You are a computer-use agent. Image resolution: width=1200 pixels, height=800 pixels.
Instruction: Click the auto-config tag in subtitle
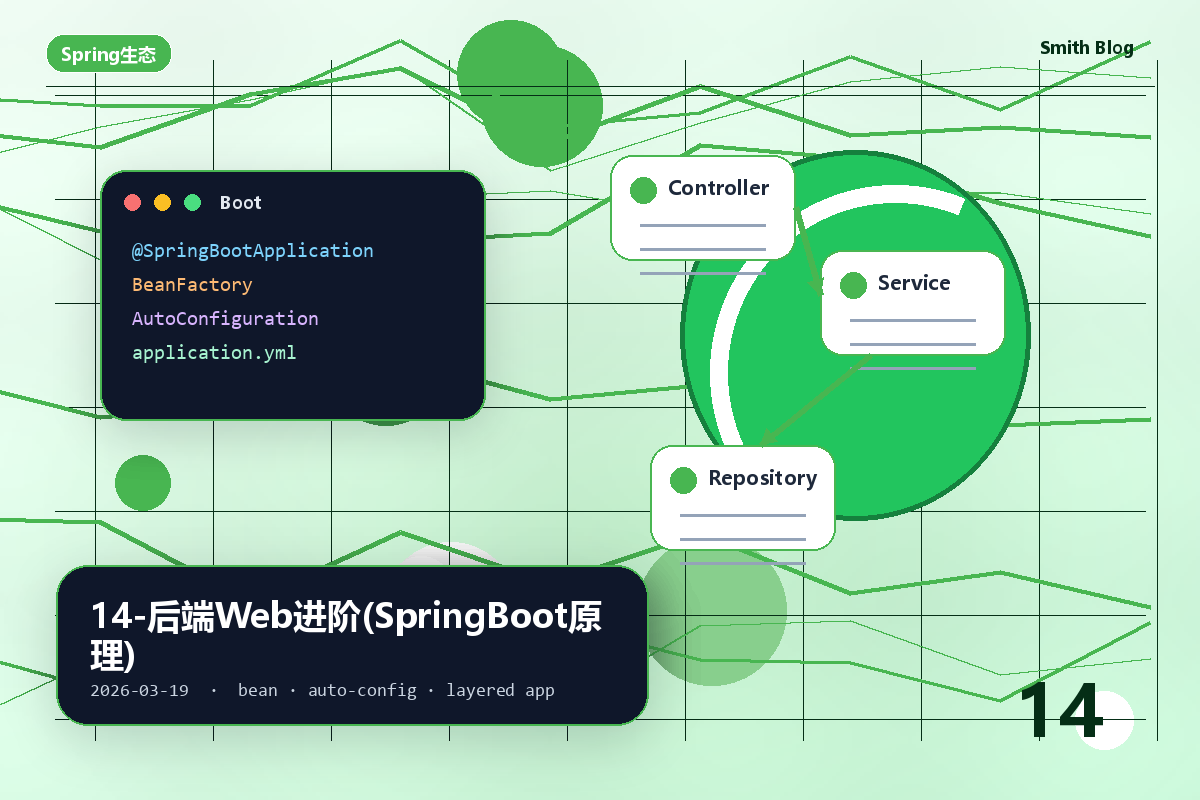pyautogui.click(x=362, y=691)
